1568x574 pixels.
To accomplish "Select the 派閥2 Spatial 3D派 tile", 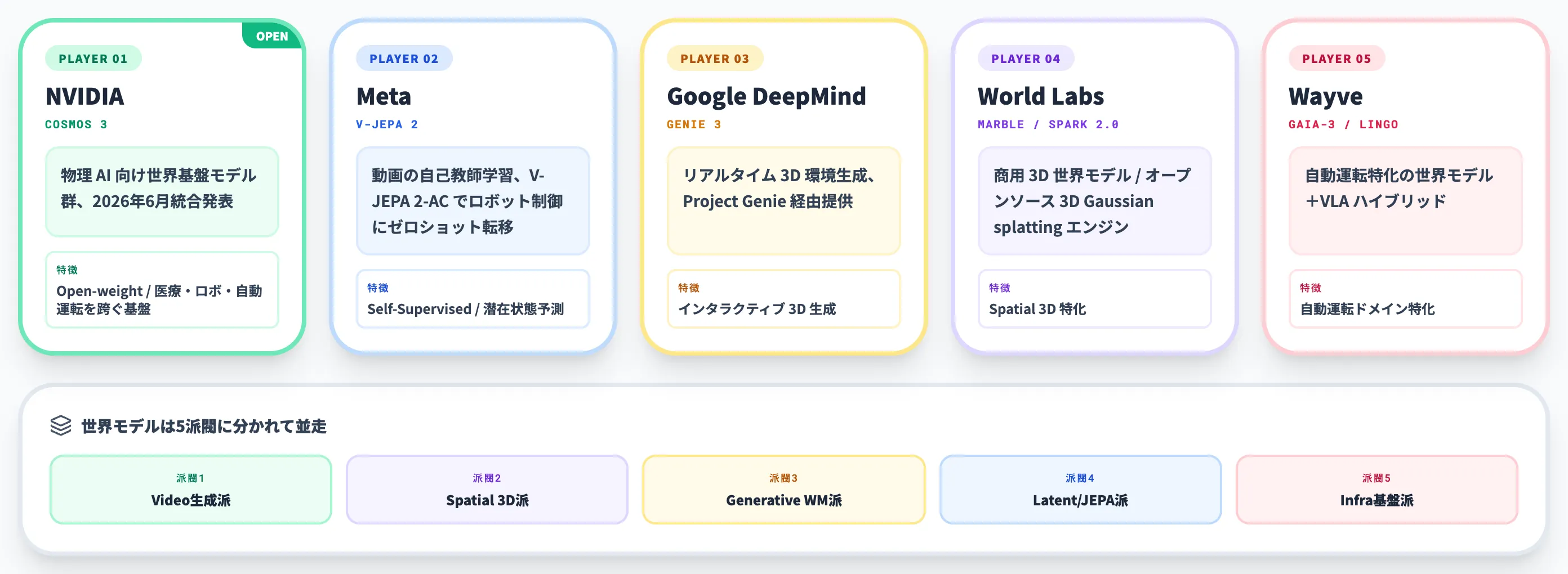I will (487, 490).
